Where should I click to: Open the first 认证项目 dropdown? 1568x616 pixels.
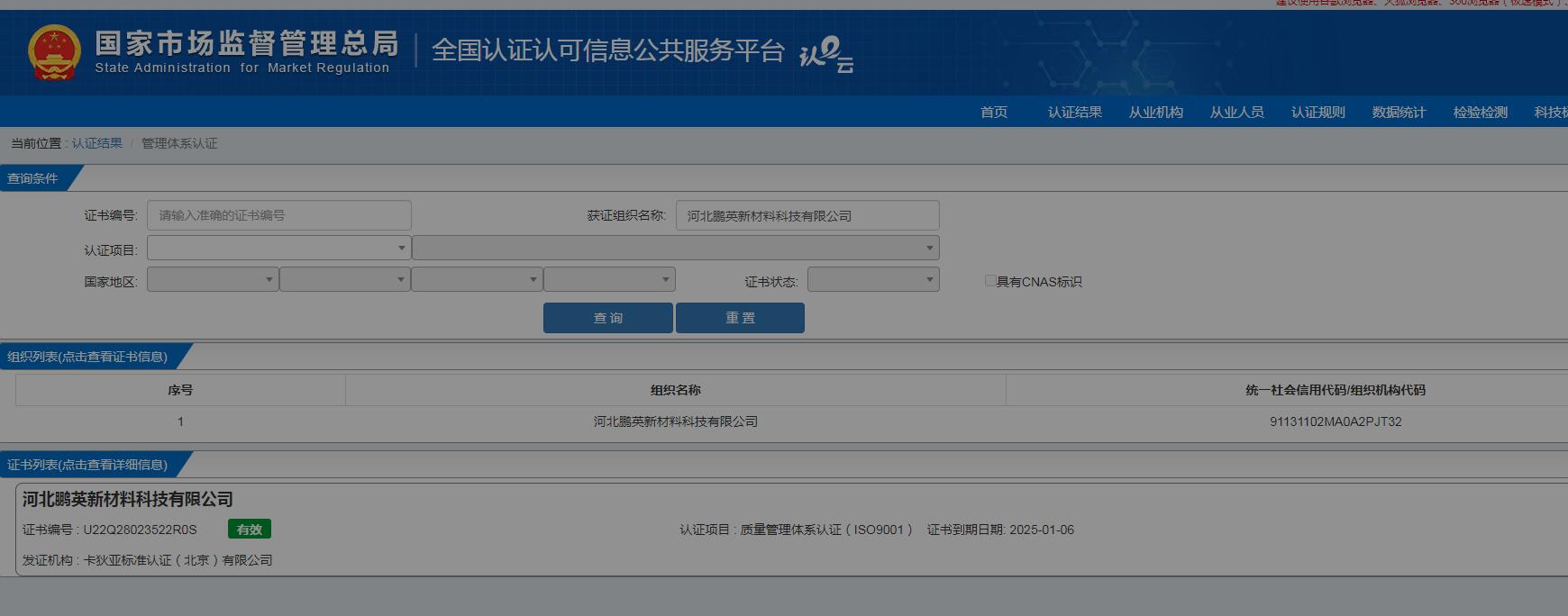278,248
